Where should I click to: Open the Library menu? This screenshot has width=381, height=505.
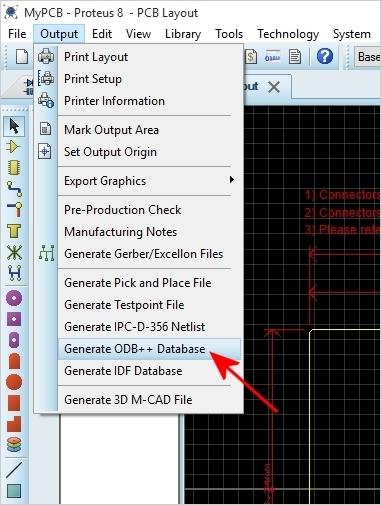click(x=183, y=34)
